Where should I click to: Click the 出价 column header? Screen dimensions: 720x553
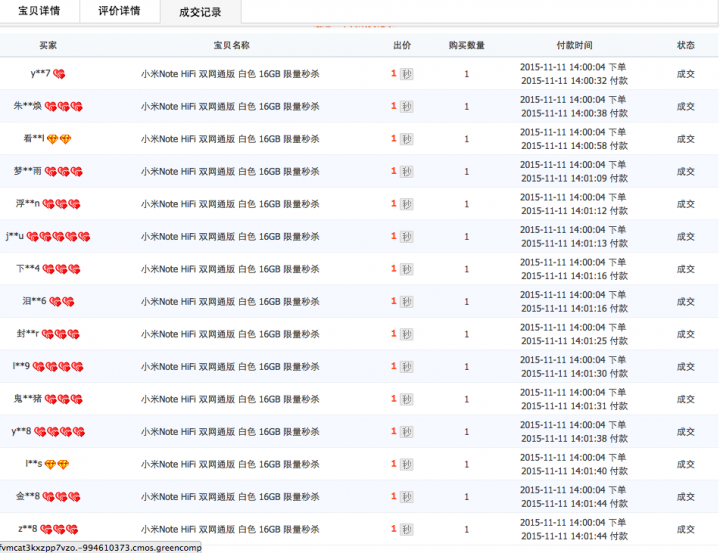coord(402,45)
